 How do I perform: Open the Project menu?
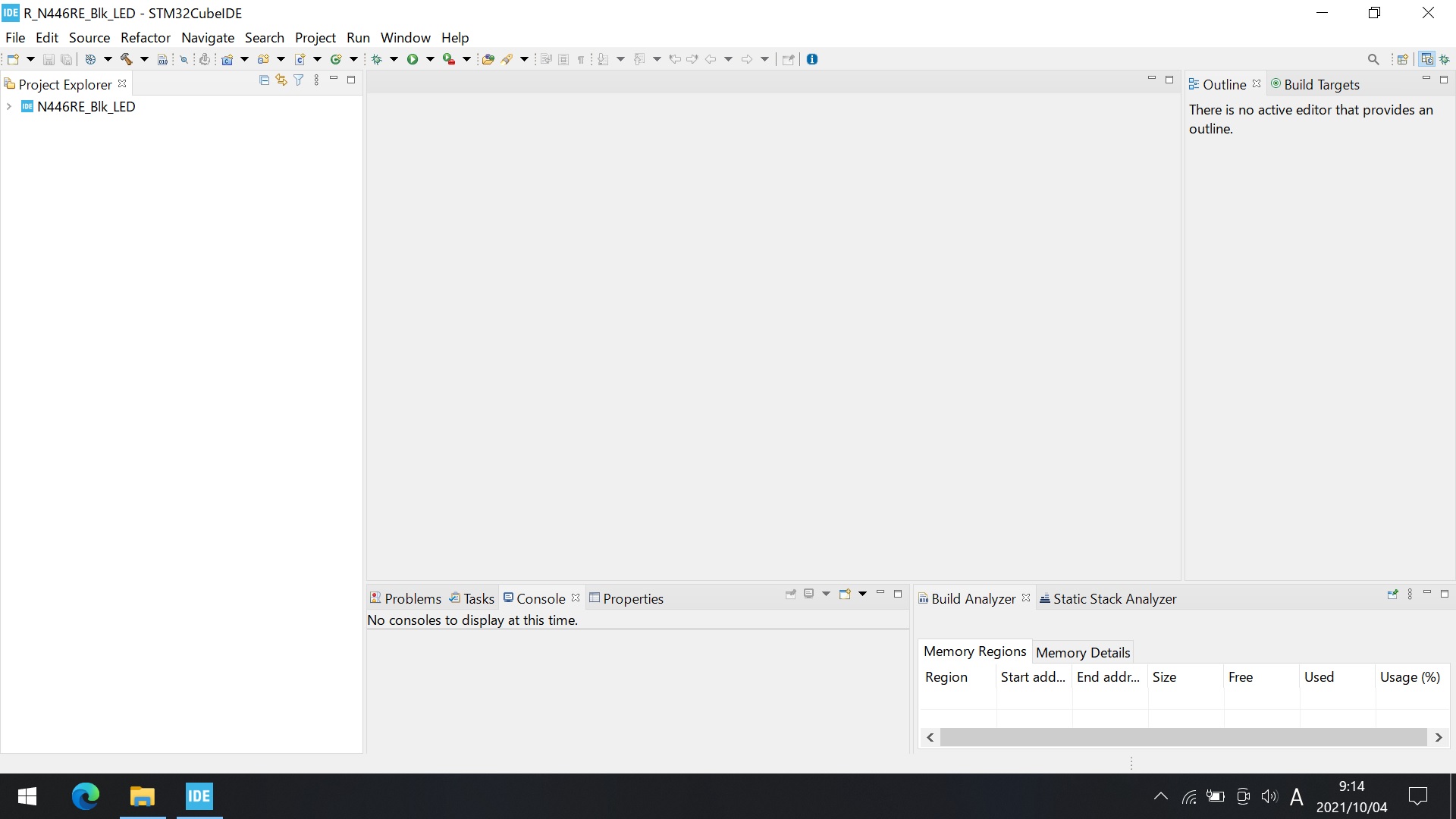coord(315,37)
